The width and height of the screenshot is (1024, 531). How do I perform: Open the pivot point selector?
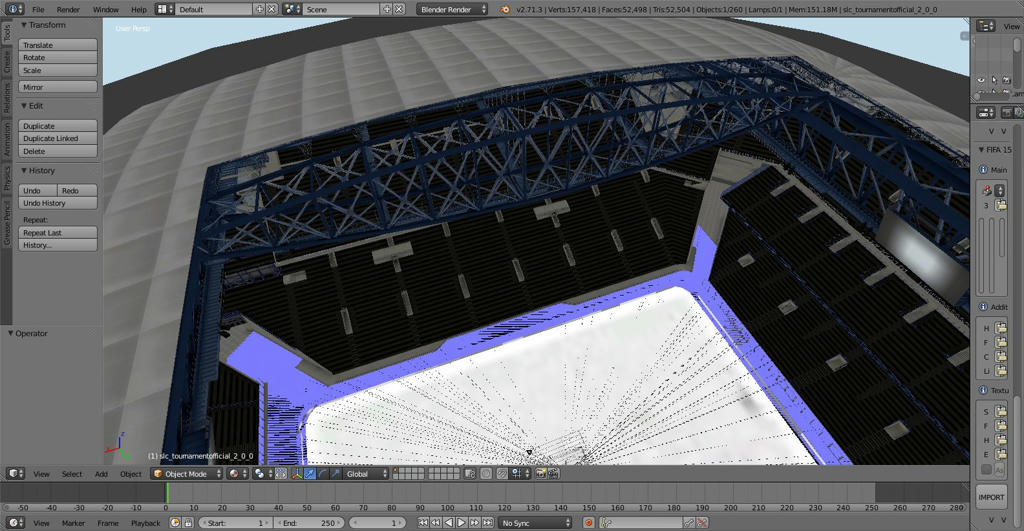pos(264,474)
